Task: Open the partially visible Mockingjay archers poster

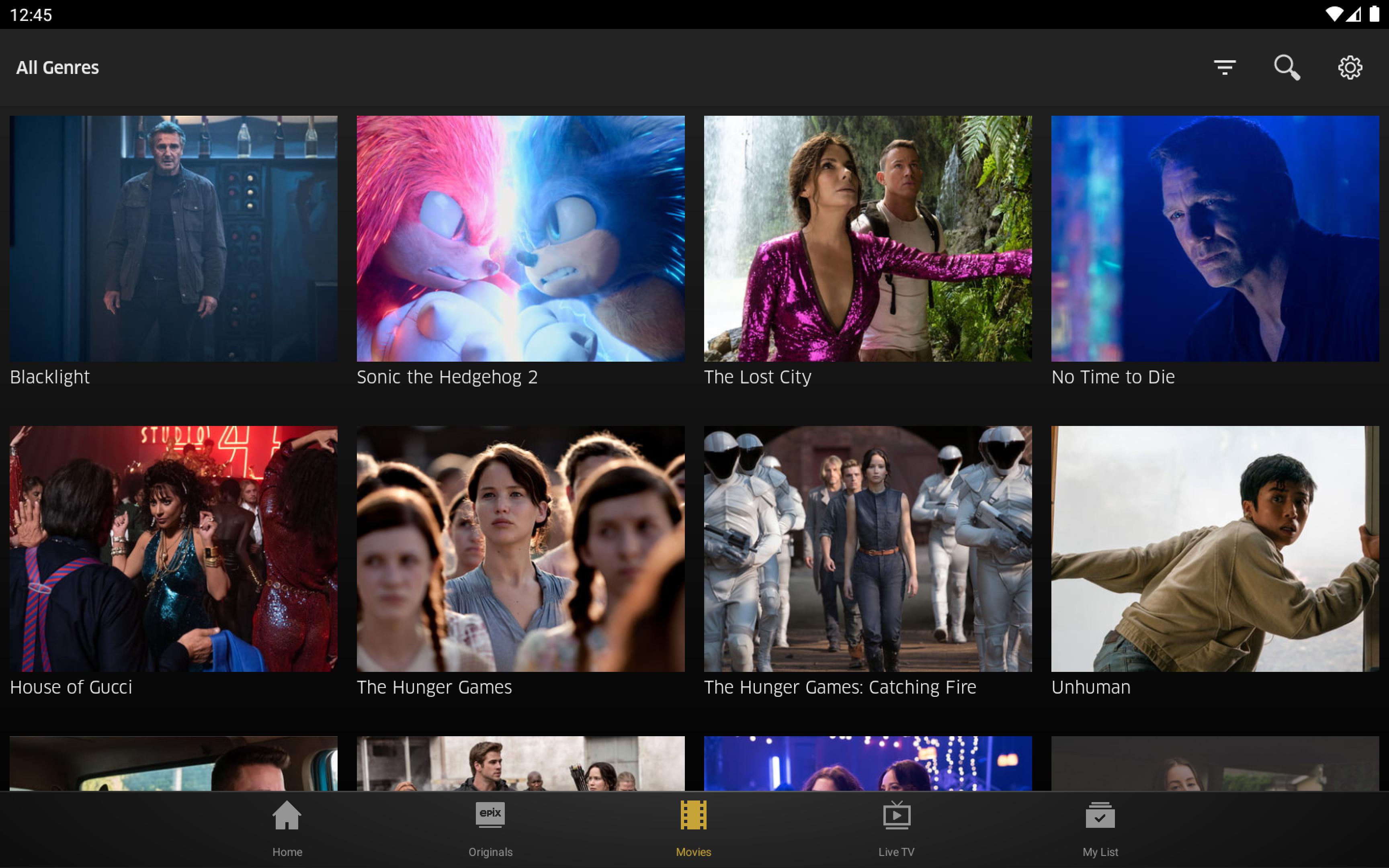Action: click(x=520, y=764)
